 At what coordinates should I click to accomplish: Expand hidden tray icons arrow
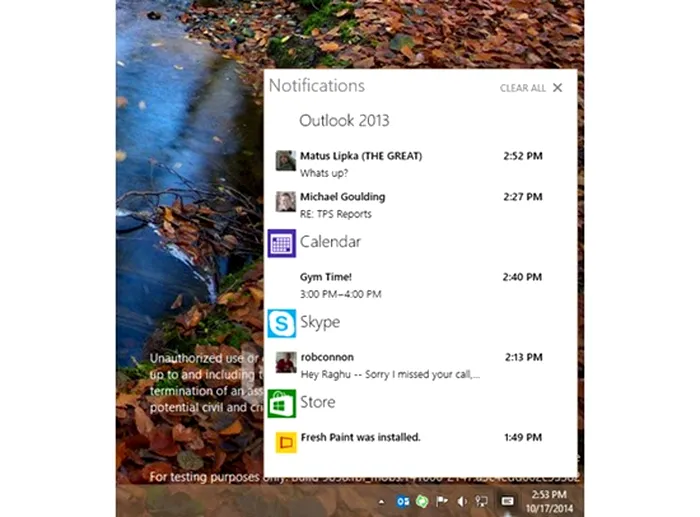381,502
